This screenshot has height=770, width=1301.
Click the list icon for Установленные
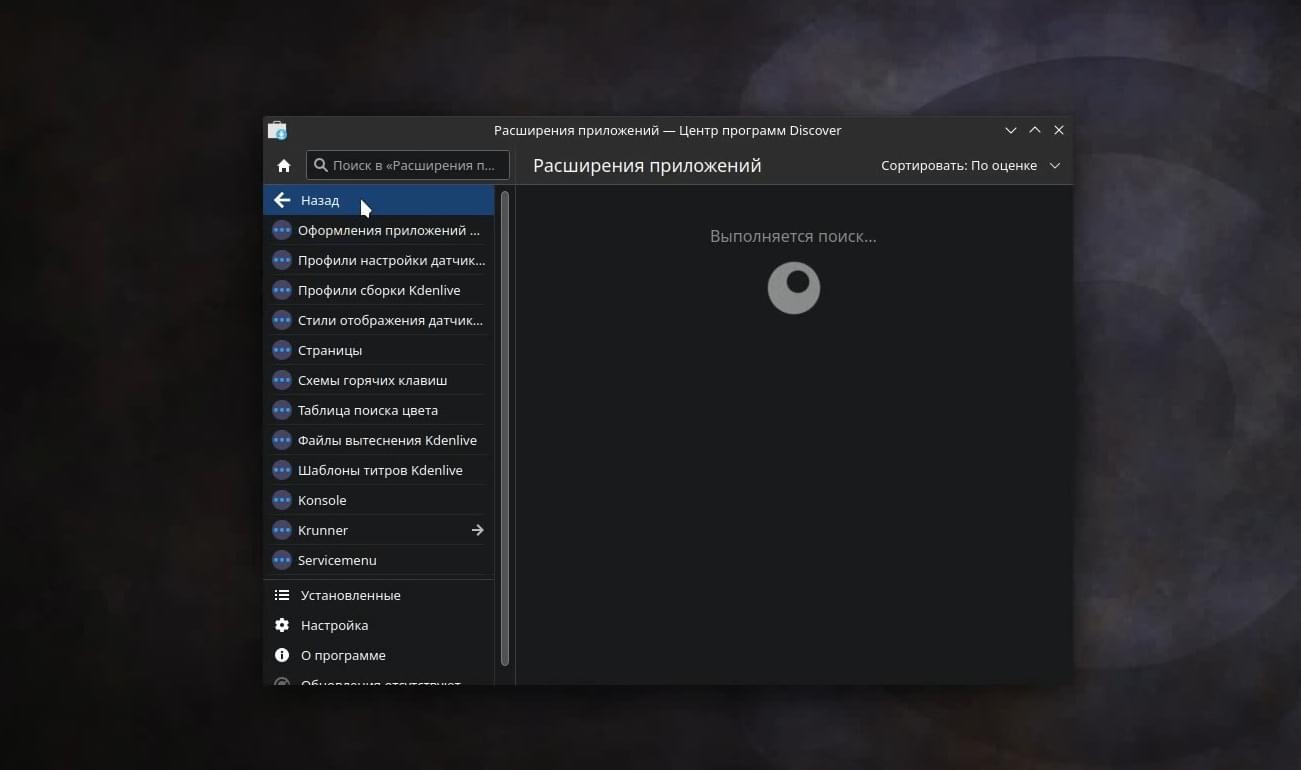point(282,595)
